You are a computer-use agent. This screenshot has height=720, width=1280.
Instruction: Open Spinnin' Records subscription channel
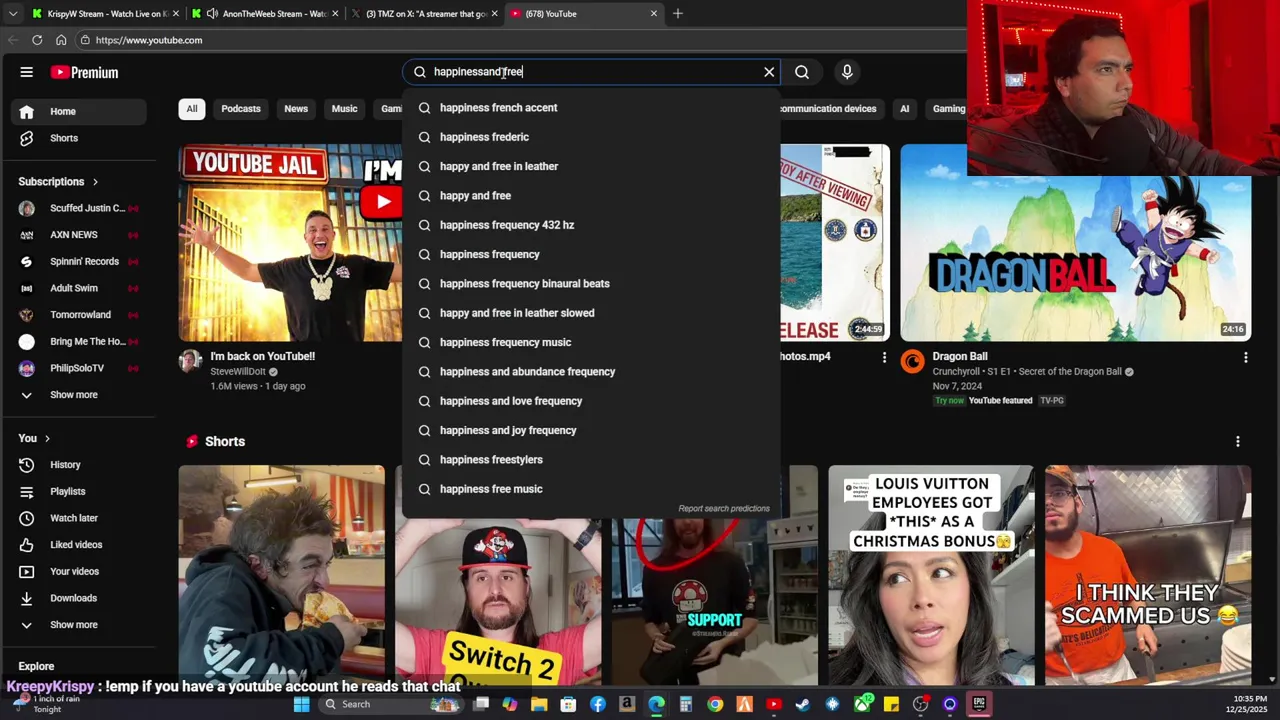pyautogui.click(x=78, y=262)
